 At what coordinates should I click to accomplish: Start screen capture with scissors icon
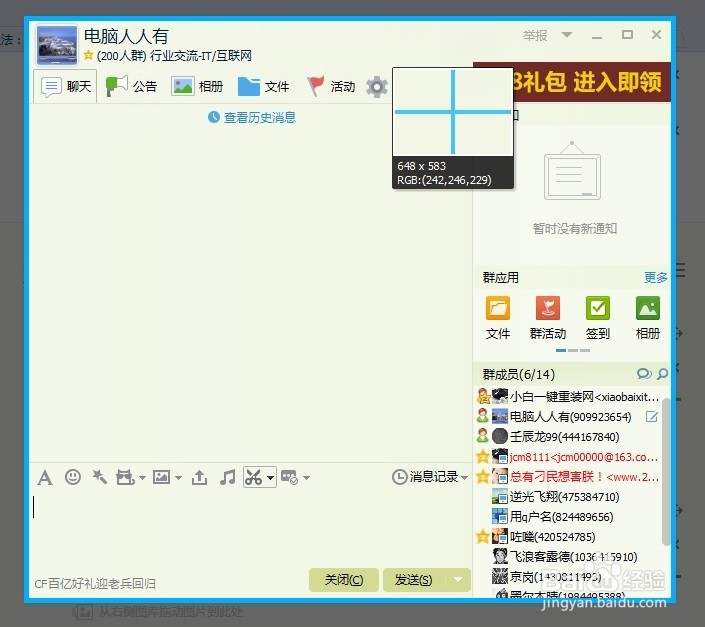pyautogui.click(x=254, y=477)
